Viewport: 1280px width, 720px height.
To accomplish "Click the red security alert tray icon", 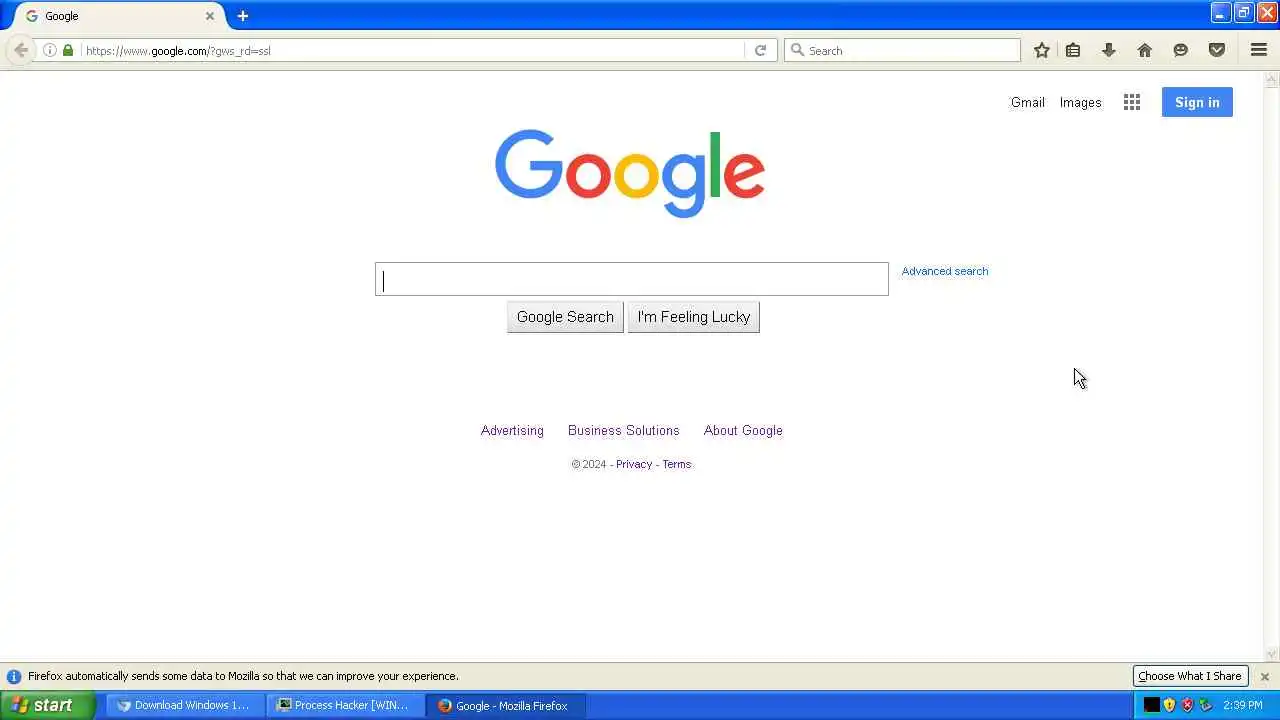I will click(1187, 705).
